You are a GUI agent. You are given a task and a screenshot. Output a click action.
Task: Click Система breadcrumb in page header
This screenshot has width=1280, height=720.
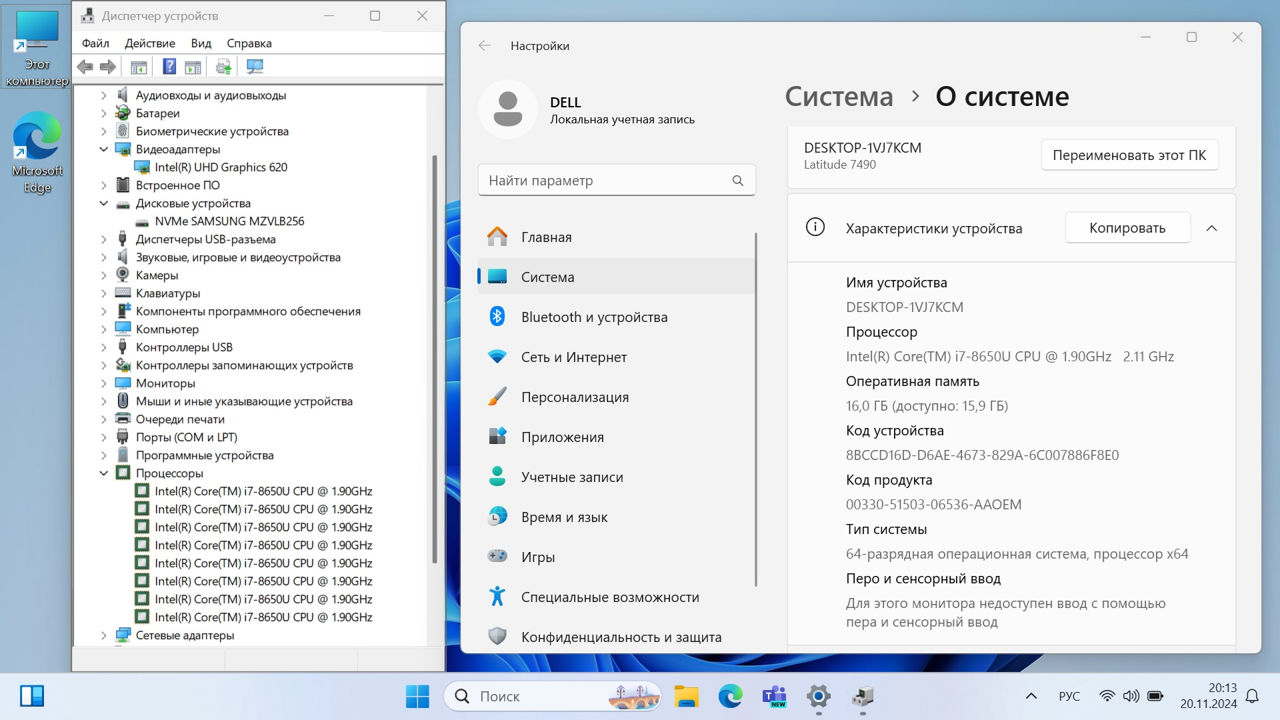coord(839,97)
